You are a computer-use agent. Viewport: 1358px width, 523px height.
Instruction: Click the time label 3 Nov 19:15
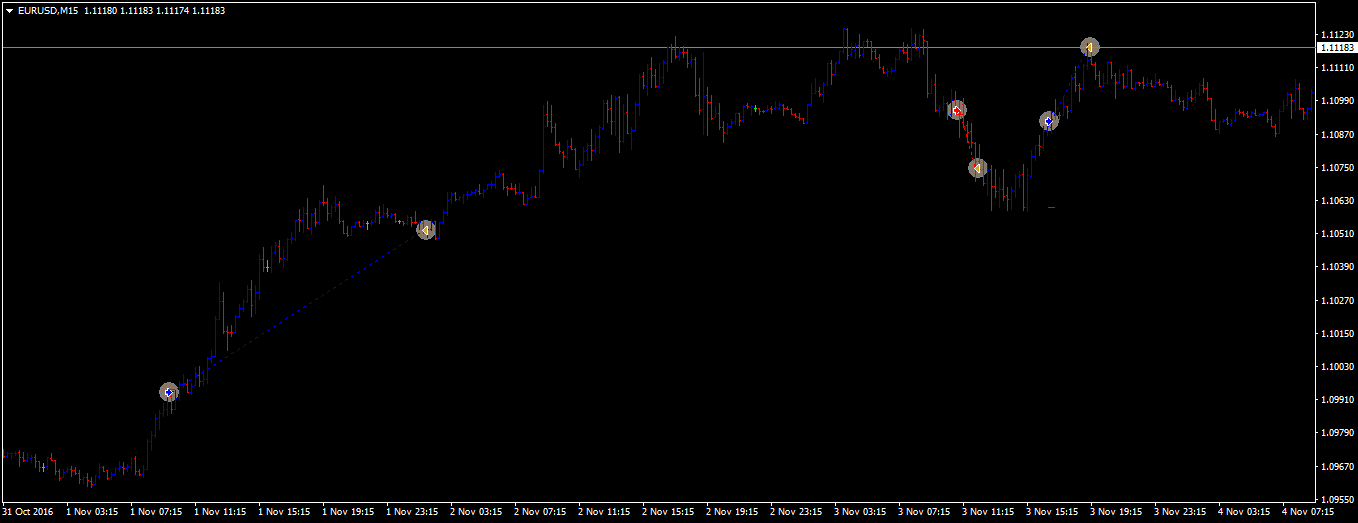tap(1116, 512)
